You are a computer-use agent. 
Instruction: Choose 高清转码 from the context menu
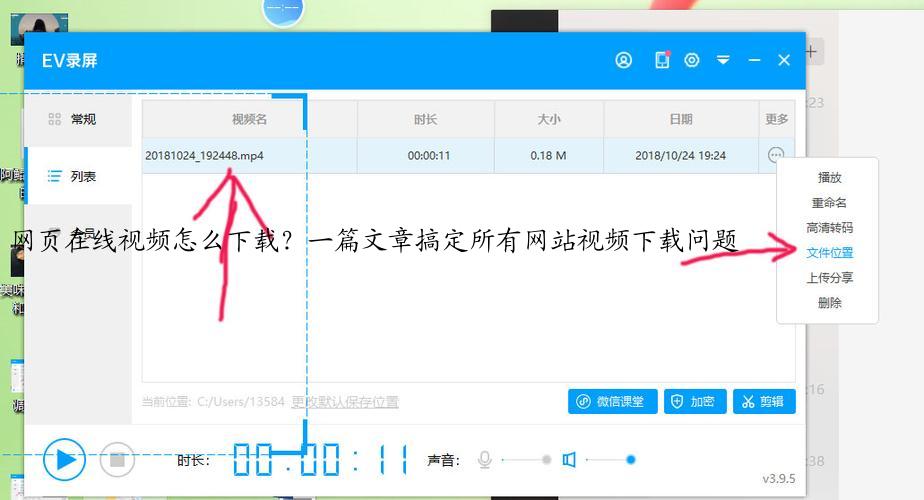(829, 228)
